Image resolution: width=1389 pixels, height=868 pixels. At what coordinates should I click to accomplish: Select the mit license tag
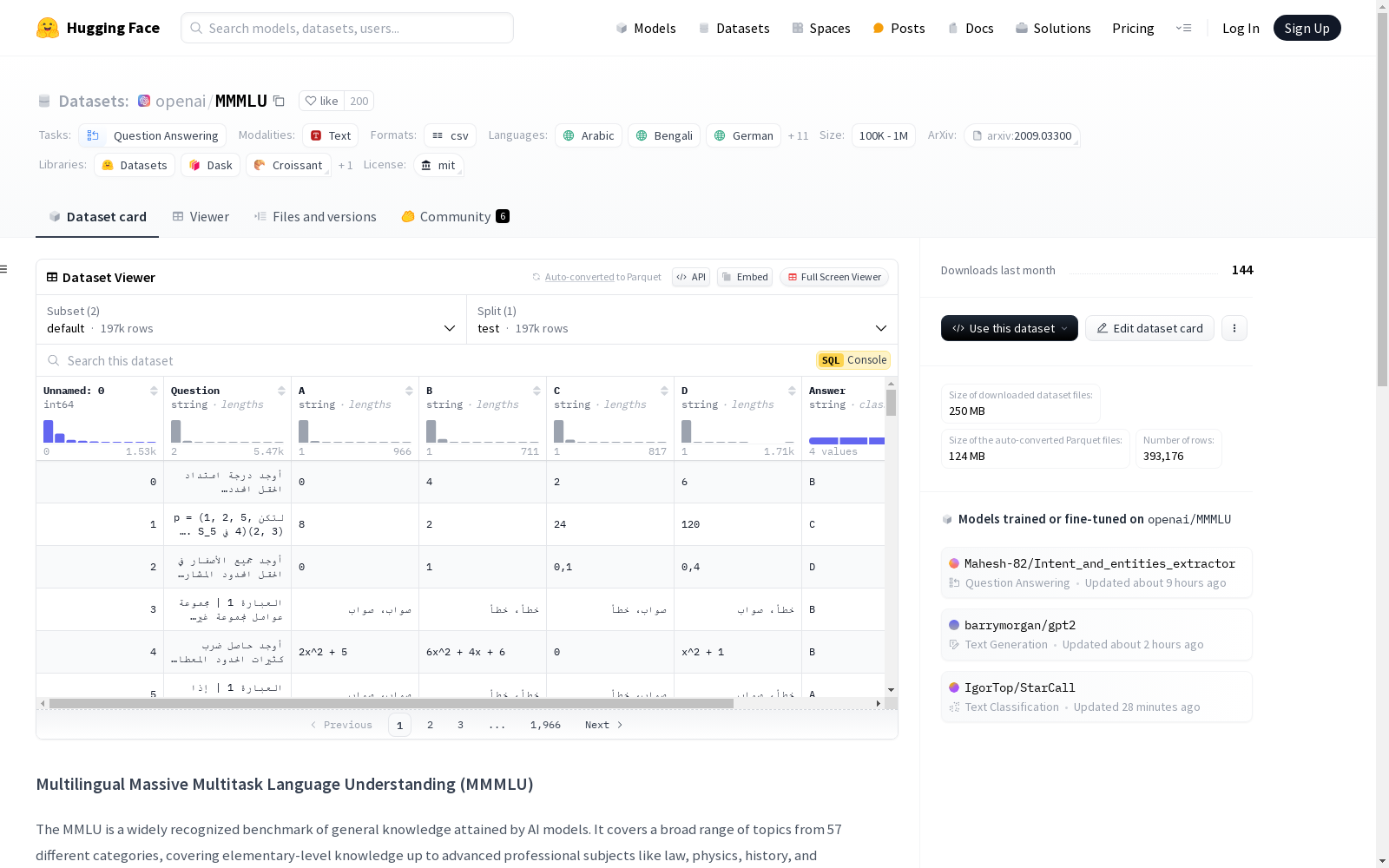pyautogui.click(x=438, y=165)
